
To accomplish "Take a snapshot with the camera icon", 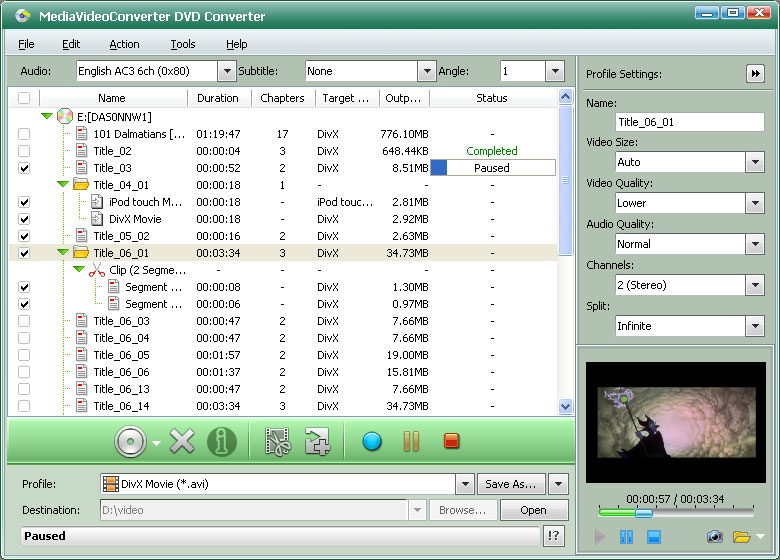I will [x=714, y=537].
